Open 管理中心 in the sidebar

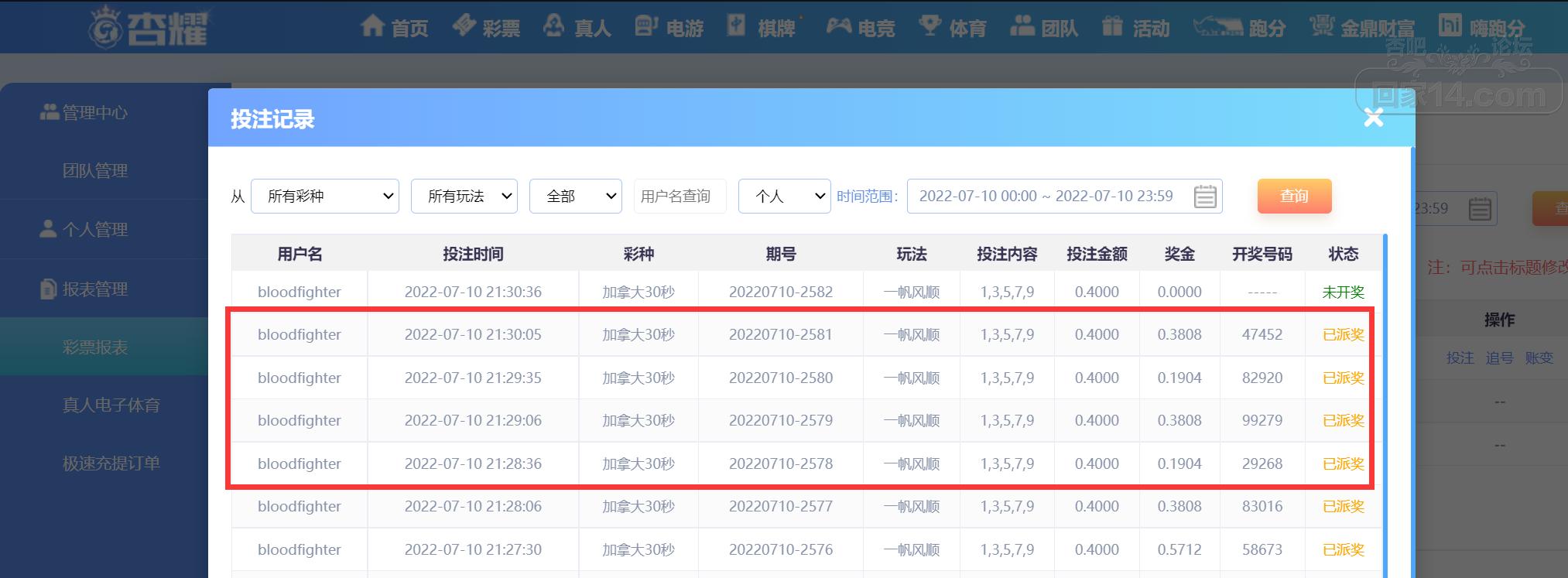click(84, 113)
